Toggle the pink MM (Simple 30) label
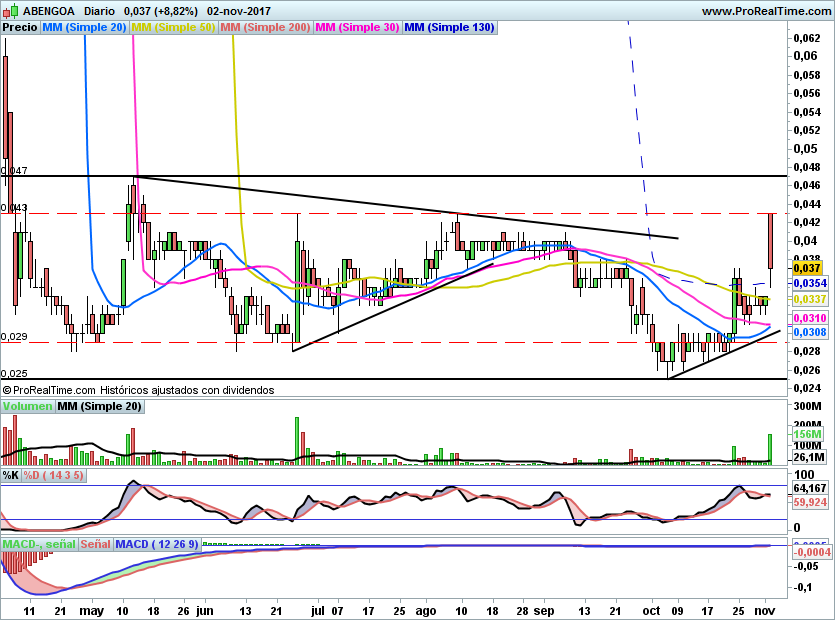This screenshot has width=835, height=620. tap(356, 28)
